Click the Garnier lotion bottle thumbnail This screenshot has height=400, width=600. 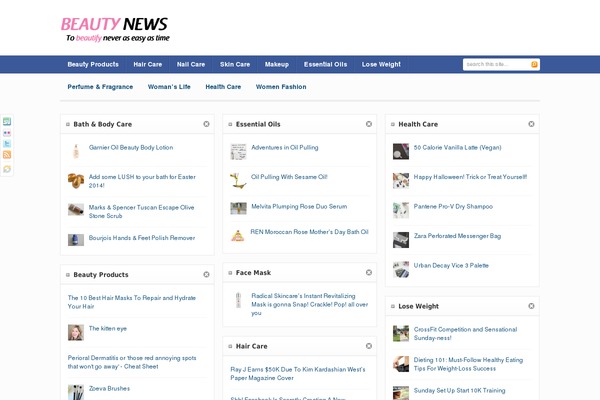point(76,151)
